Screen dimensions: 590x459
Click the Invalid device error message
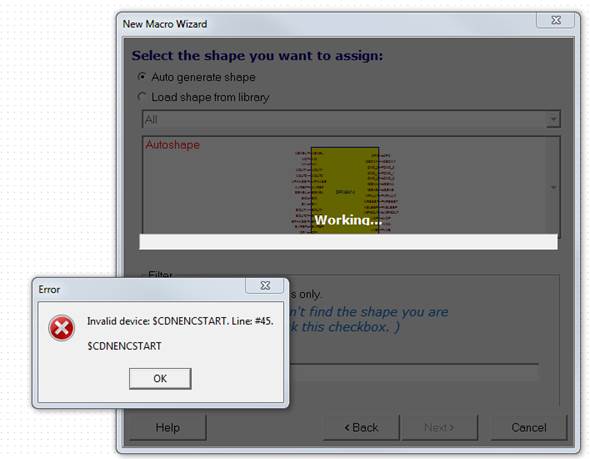click(180, 321)
